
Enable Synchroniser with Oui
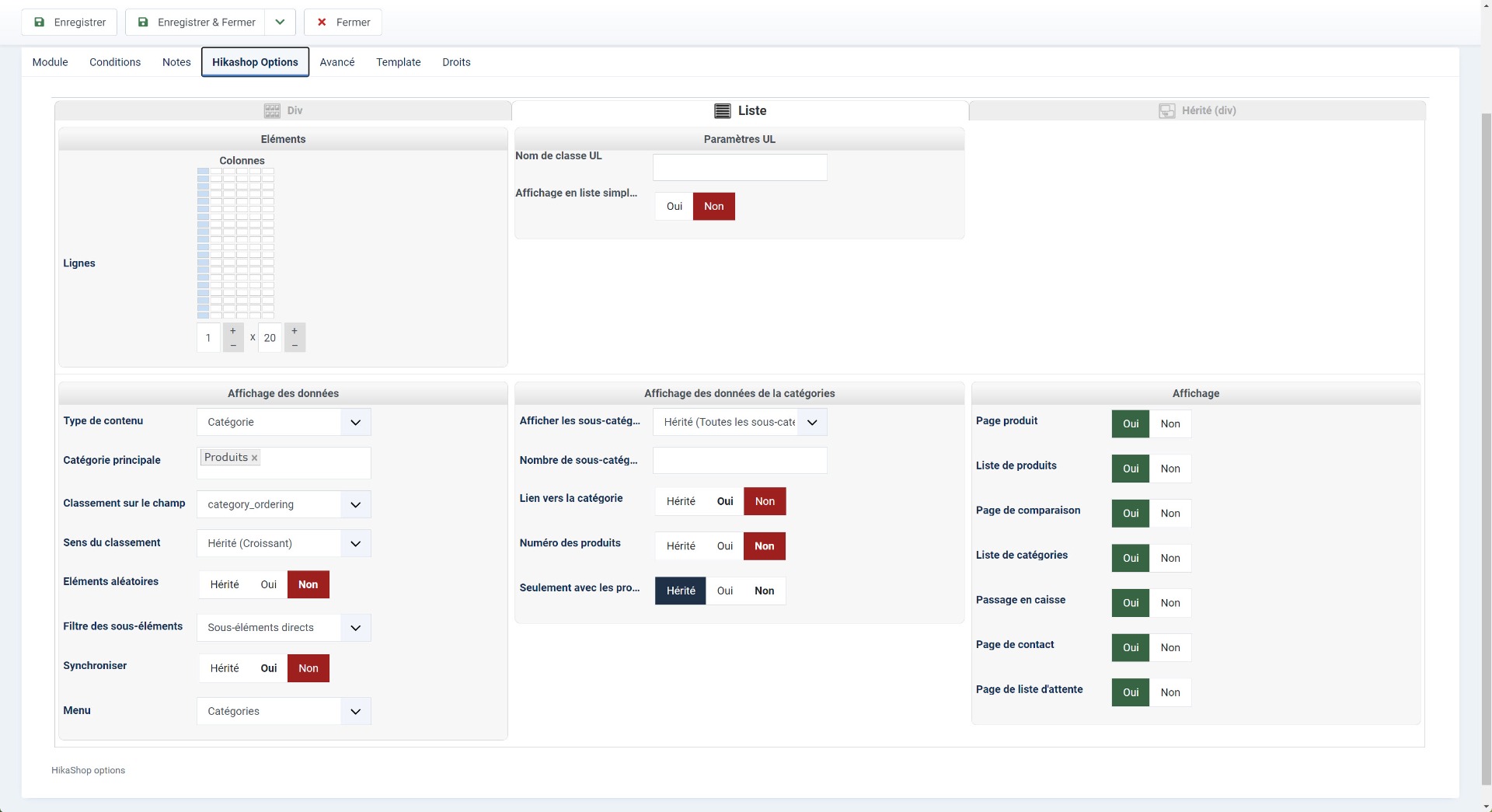(269, 668)
